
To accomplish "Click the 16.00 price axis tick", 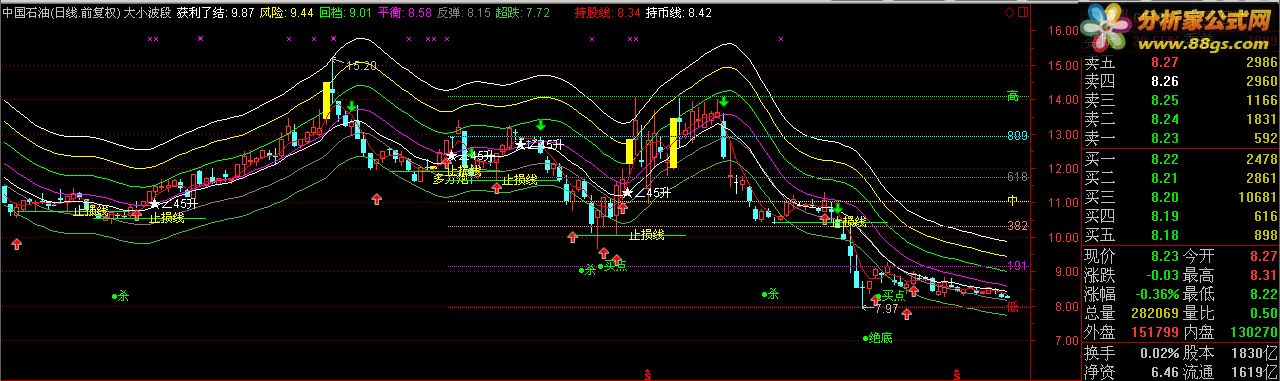I will pyautogui.click(x=1053, y=31).
